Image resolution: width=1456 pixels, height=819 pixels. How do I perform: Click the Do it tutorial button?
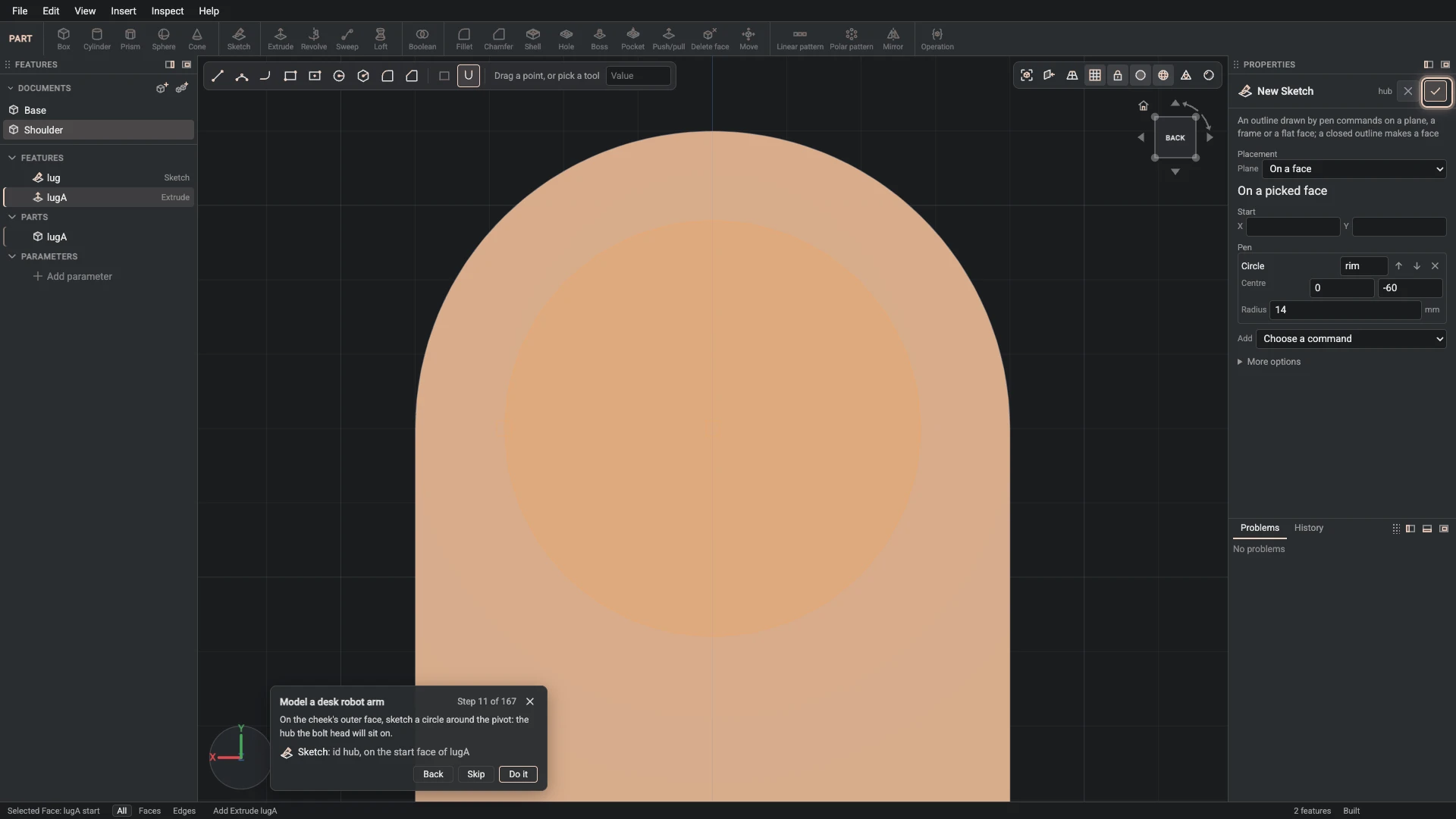coord(519,774)
